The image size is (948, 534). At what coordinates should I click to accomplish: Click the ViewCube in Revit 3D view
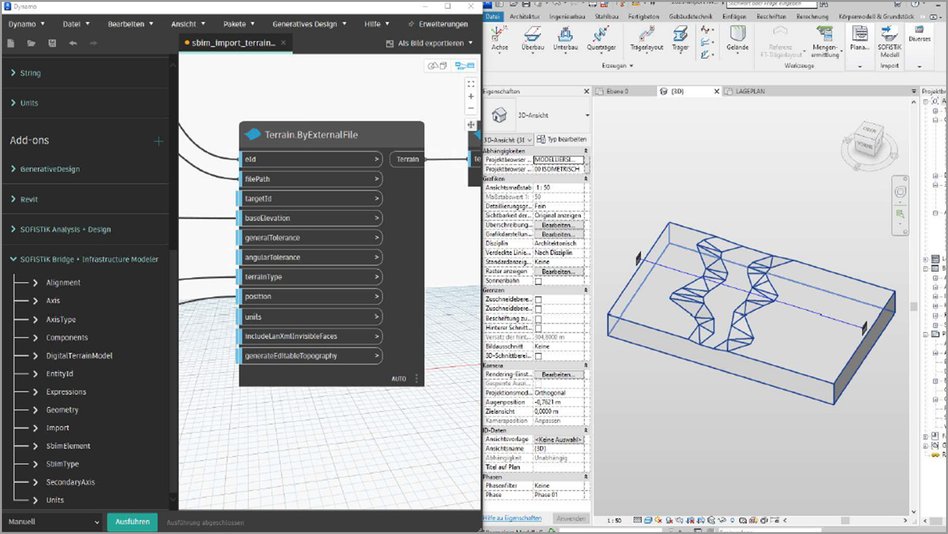[x=869, y=141]
